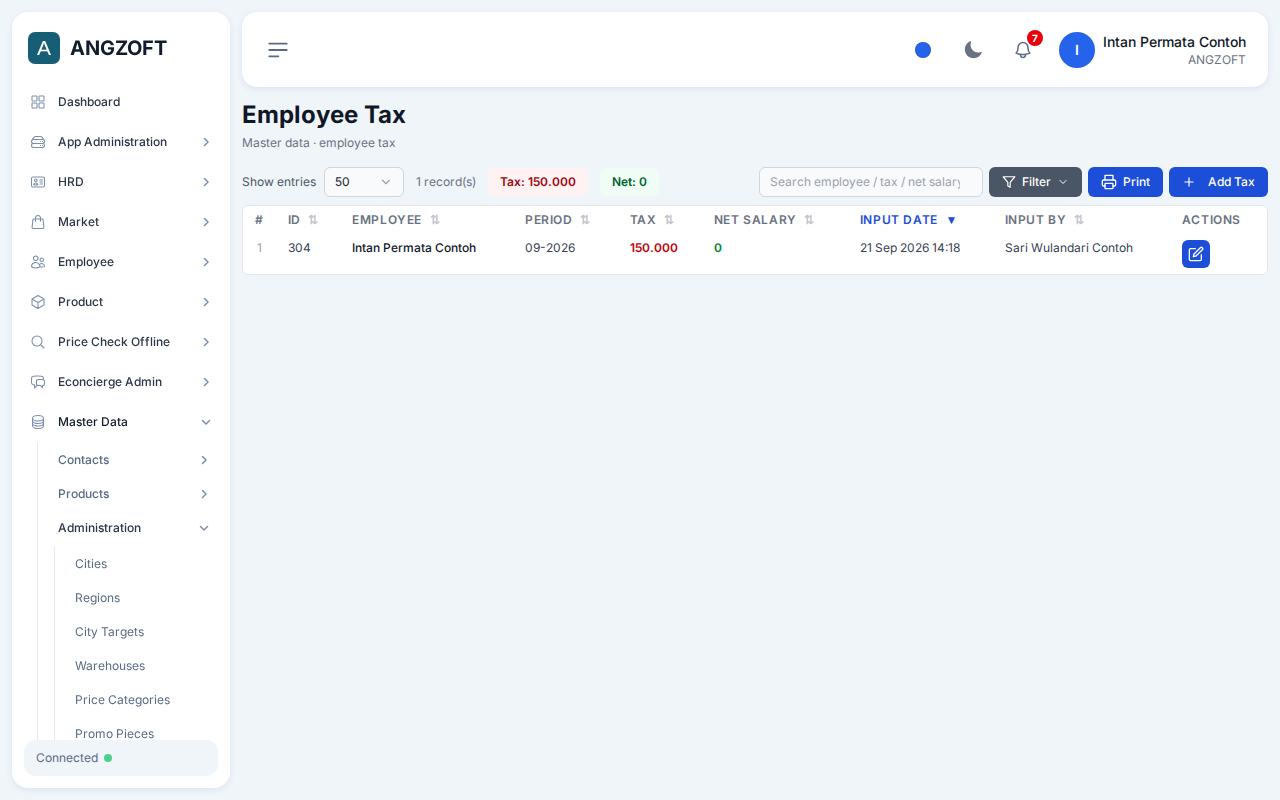The image size is (1280, 800).
Task: Click the search employee input field
Action: pos(871,182)
